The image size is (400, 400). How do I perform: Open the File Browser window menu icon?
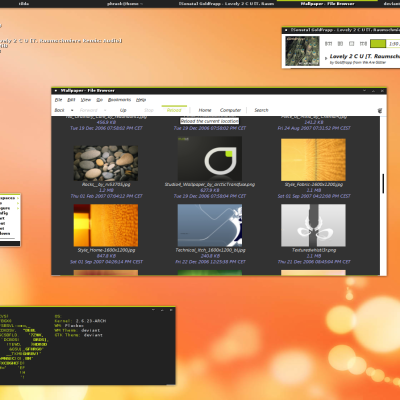pos(56,91)
